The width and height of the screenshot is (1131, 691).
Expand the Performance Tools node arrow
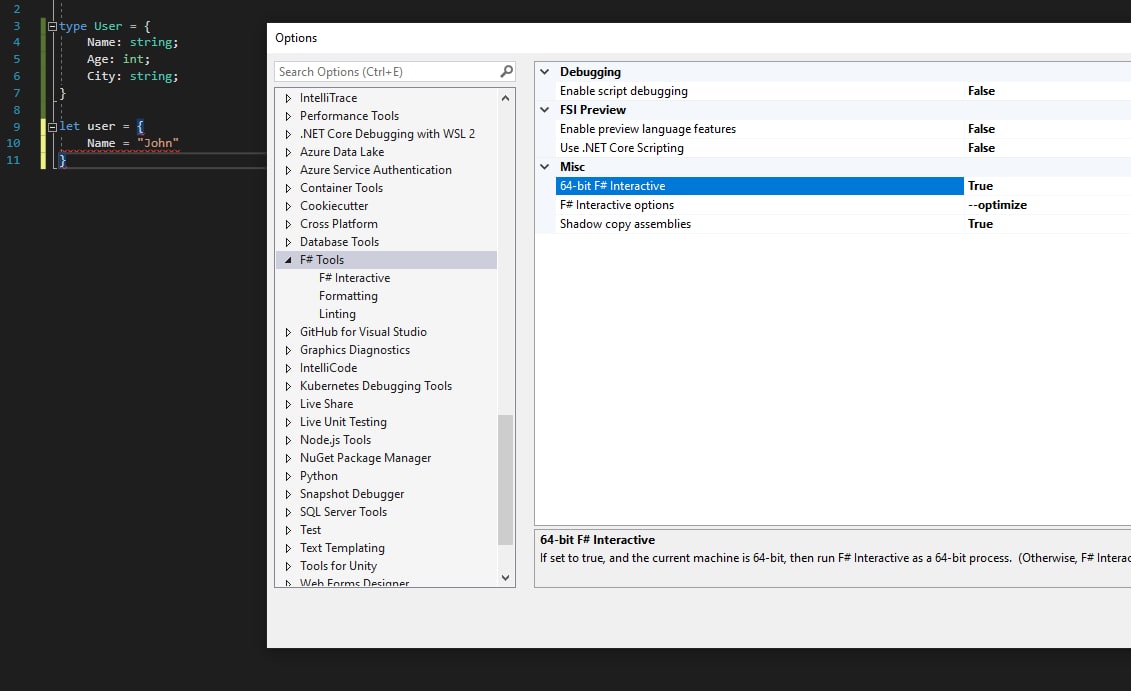click(x=289, y=116)
